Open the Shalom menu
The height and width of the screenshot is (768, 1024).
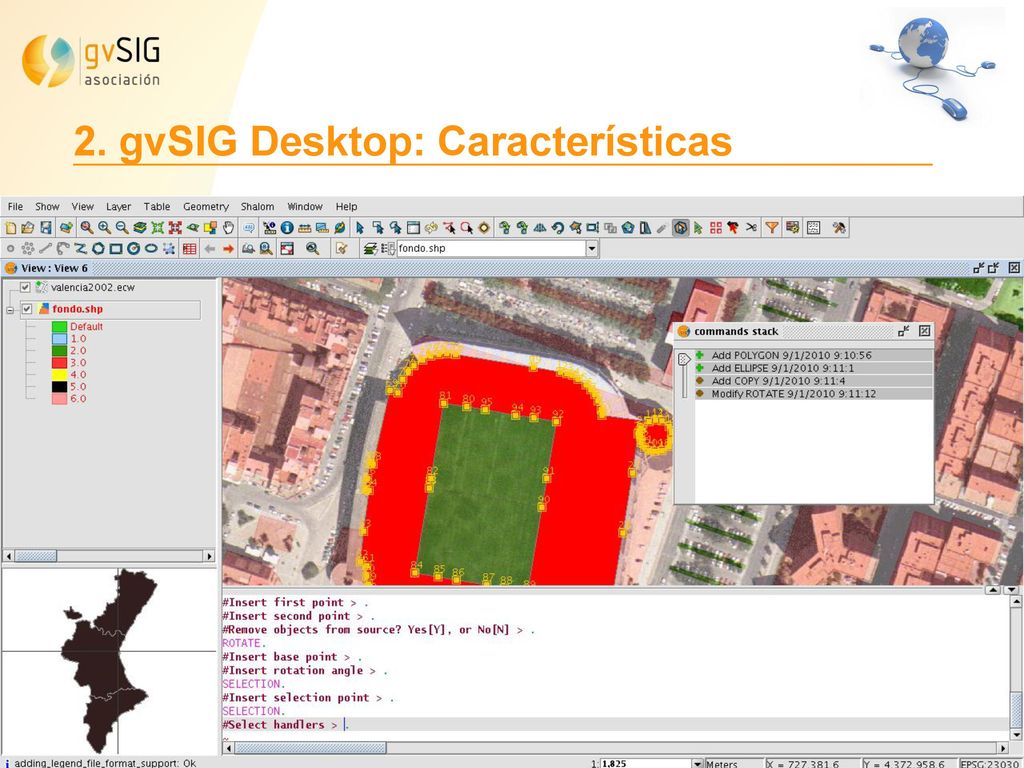click(x=257, y=206)
